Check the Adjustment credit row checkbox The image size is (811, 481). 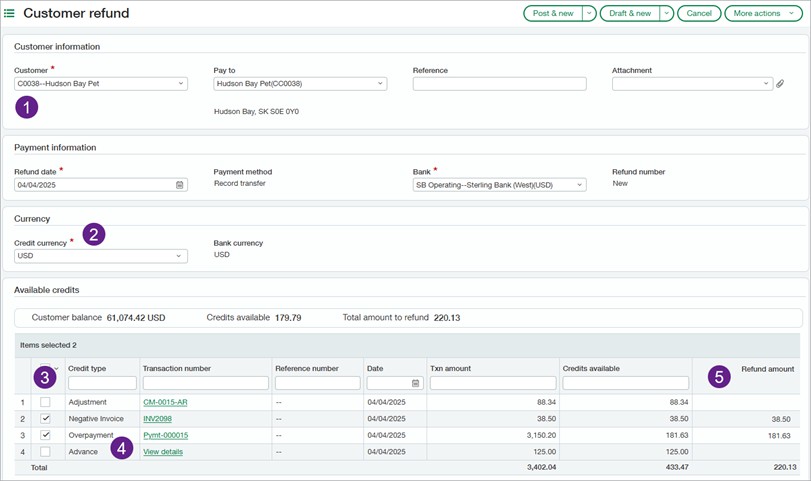tap(45, 402)
